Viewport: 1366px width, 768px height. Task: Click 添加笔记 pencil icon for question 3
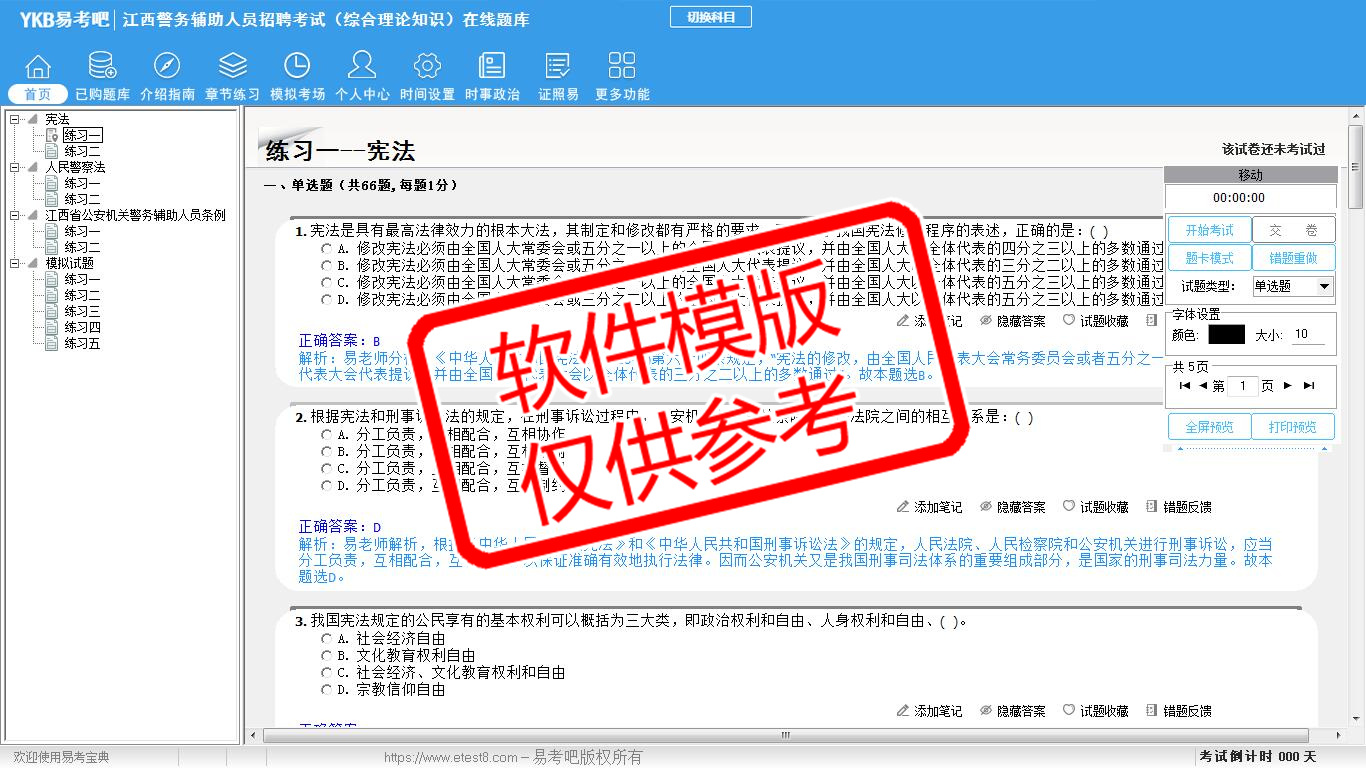coord(903,711)
